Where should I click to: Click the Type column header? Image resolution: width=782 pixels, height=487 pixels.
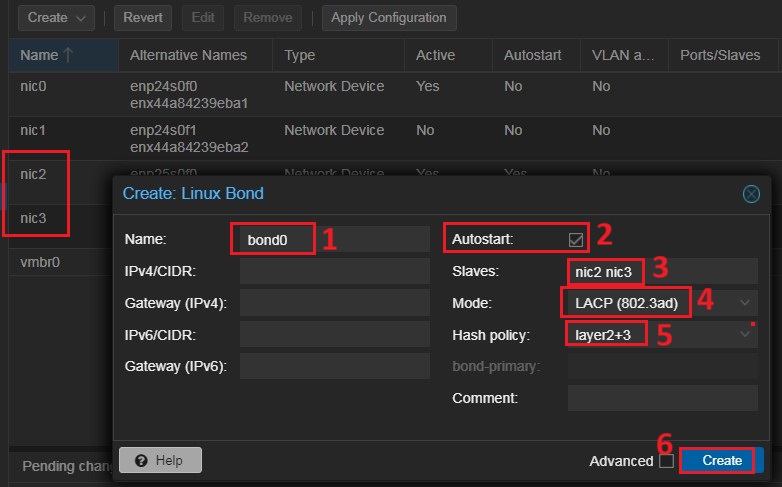338,55
